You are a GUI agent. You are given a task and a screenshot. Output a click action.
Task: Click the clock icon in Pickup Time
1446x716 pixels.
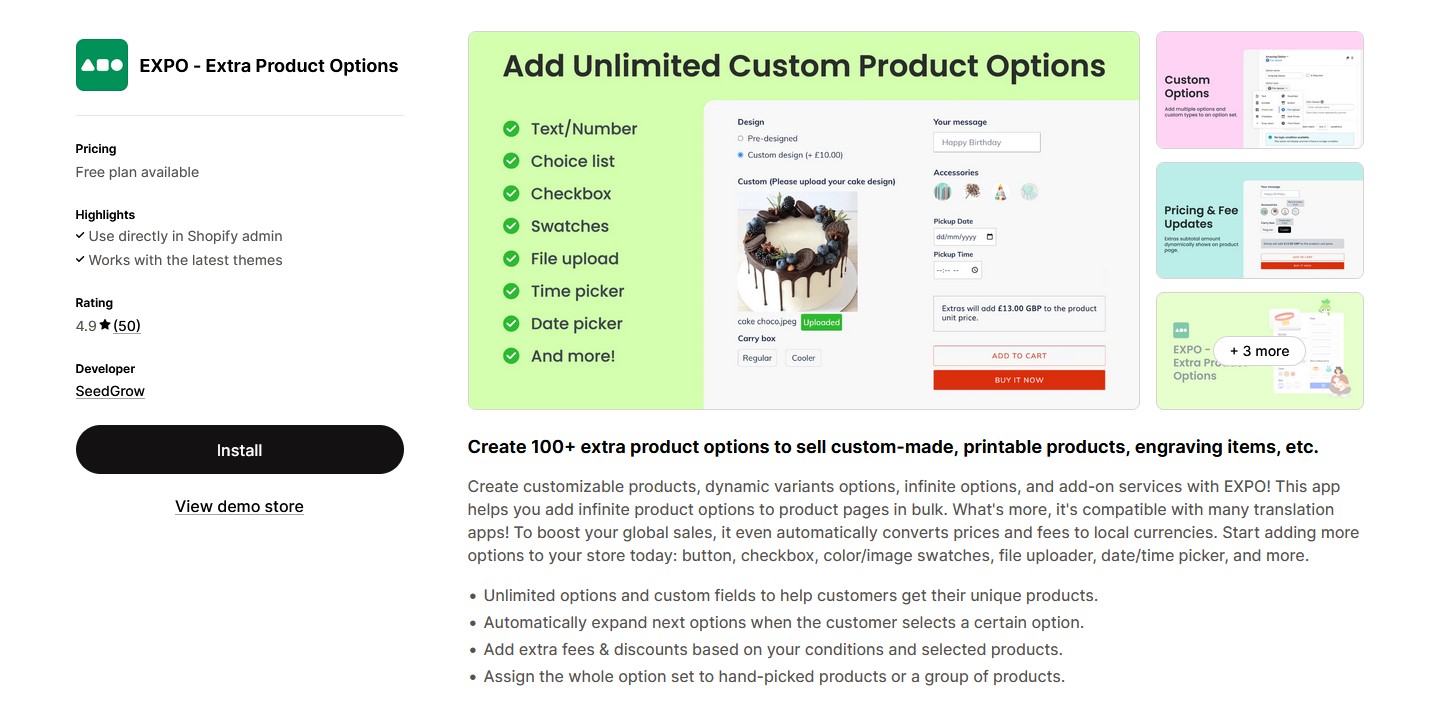click(975, 270)
